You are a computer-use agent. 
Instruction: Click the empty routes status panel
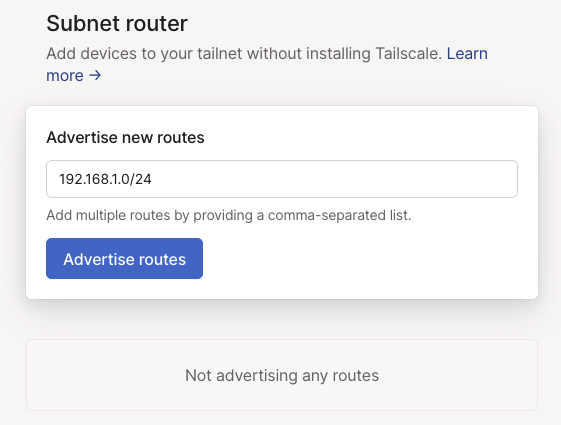pyautogui.click(x=282, y=375)
